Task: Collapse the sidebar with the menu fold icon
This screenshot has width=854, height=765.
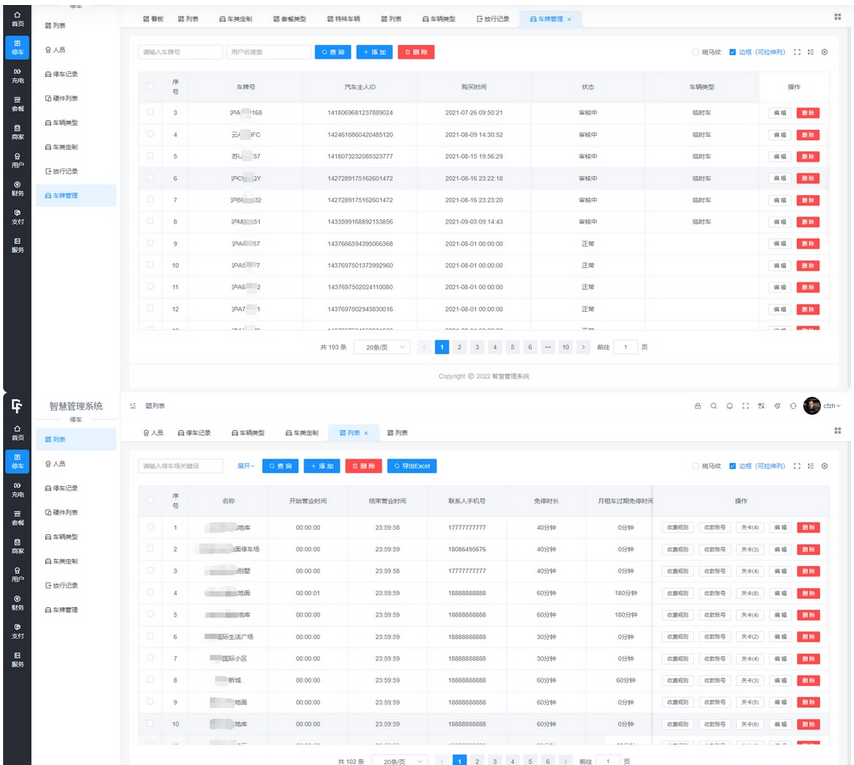Action: (133, 406)
